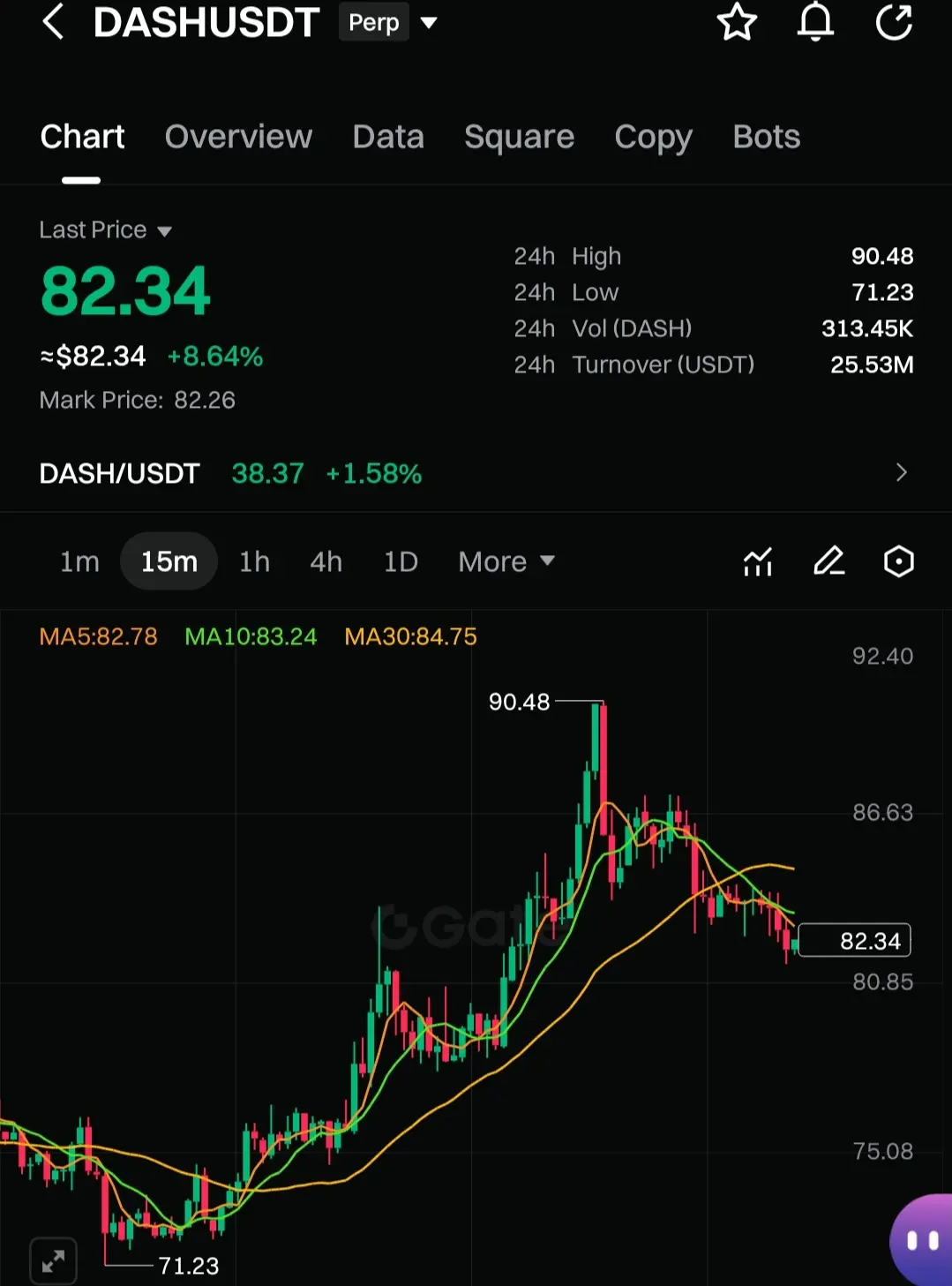Viewport: 952px width, 1286px height.
Task: Expand chart to fullscreen
Action: pos(53,1261)
